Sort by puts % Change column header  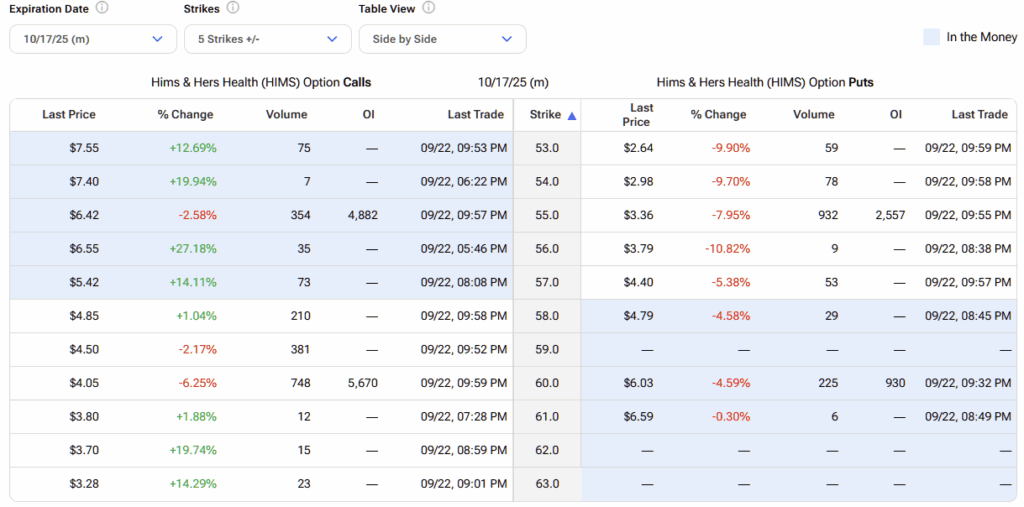(718, 115)
